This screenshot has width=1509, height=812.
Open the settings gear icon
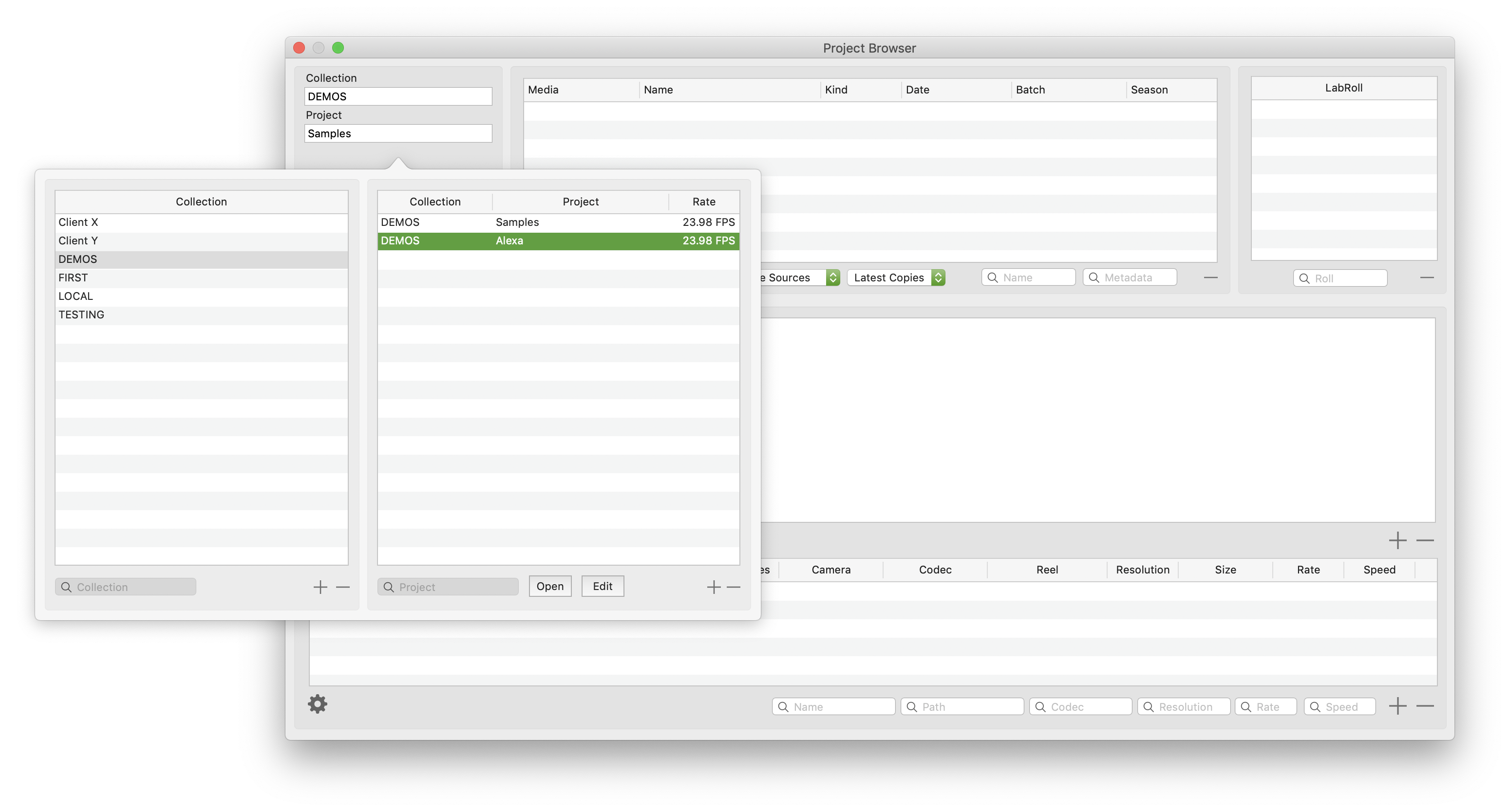tap(318, 704)
